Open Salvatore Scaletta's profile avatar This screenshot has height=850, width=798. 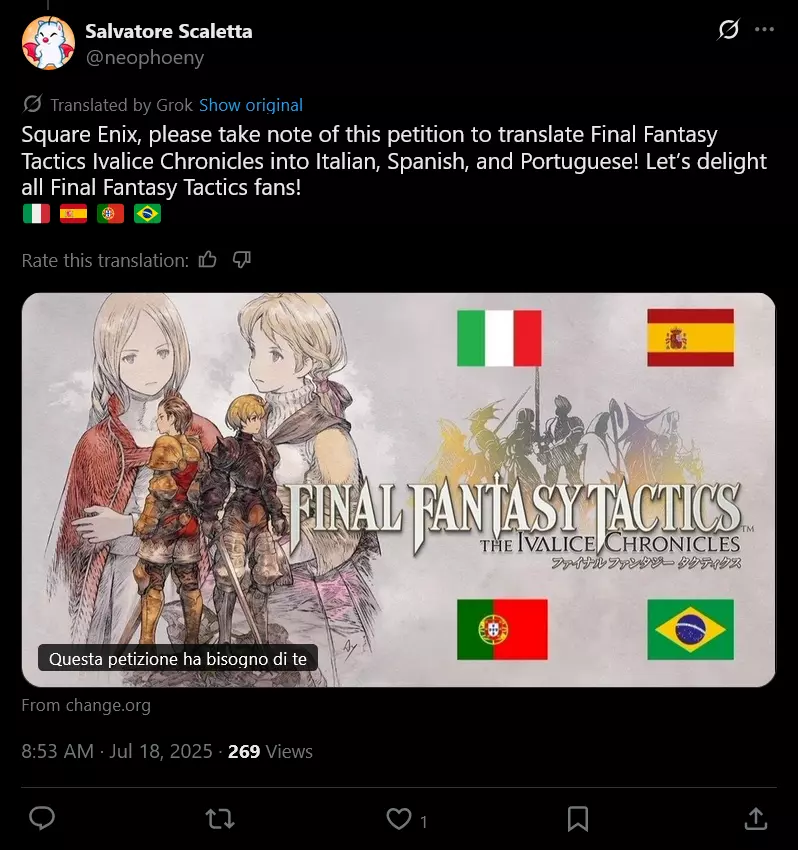click(48, 43)
